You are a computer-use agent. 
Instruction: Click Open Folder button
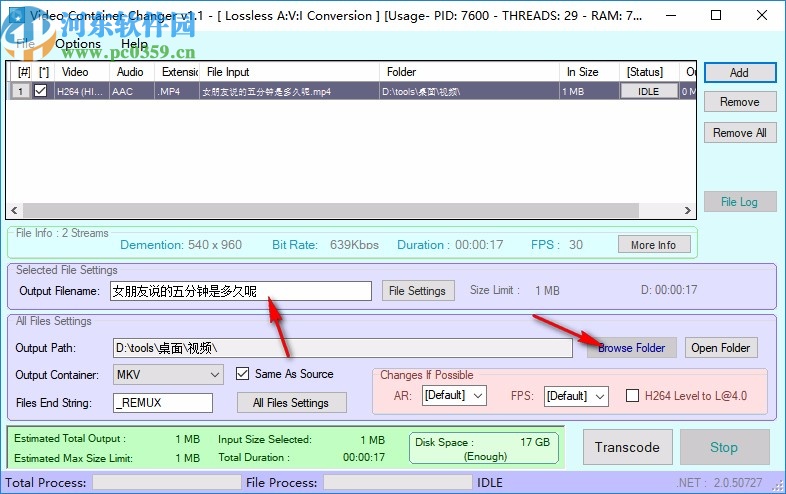(720, 348)
